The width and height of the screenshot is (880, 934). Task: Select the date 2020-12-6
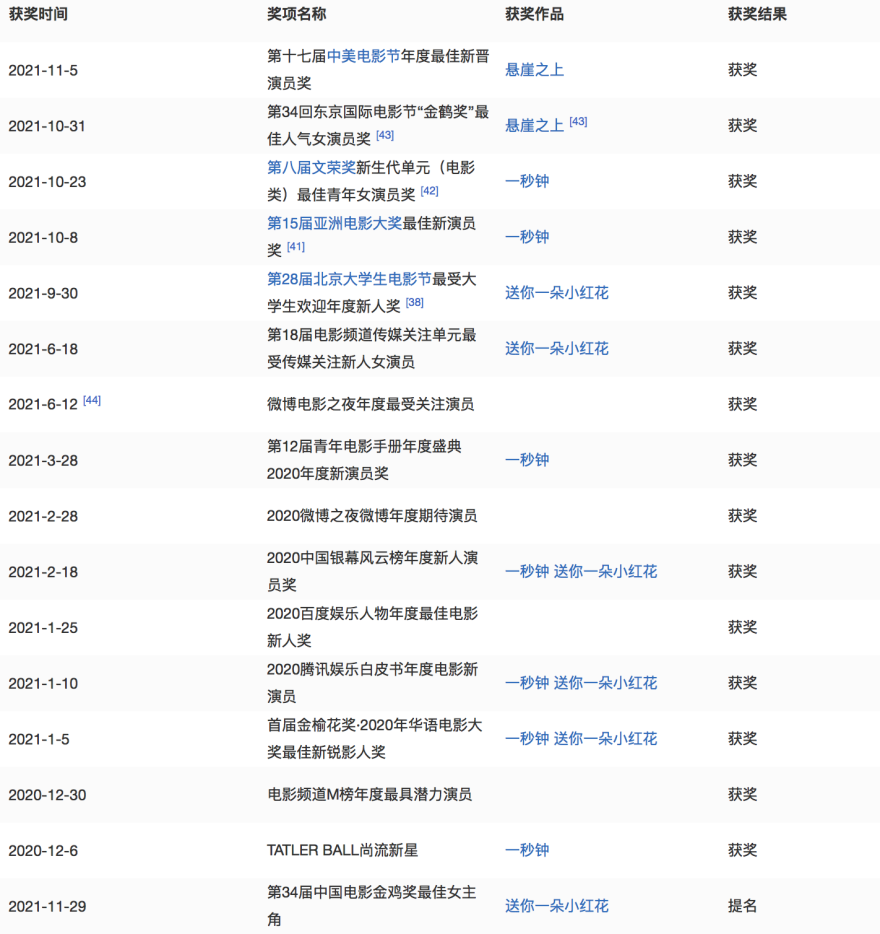43,851
